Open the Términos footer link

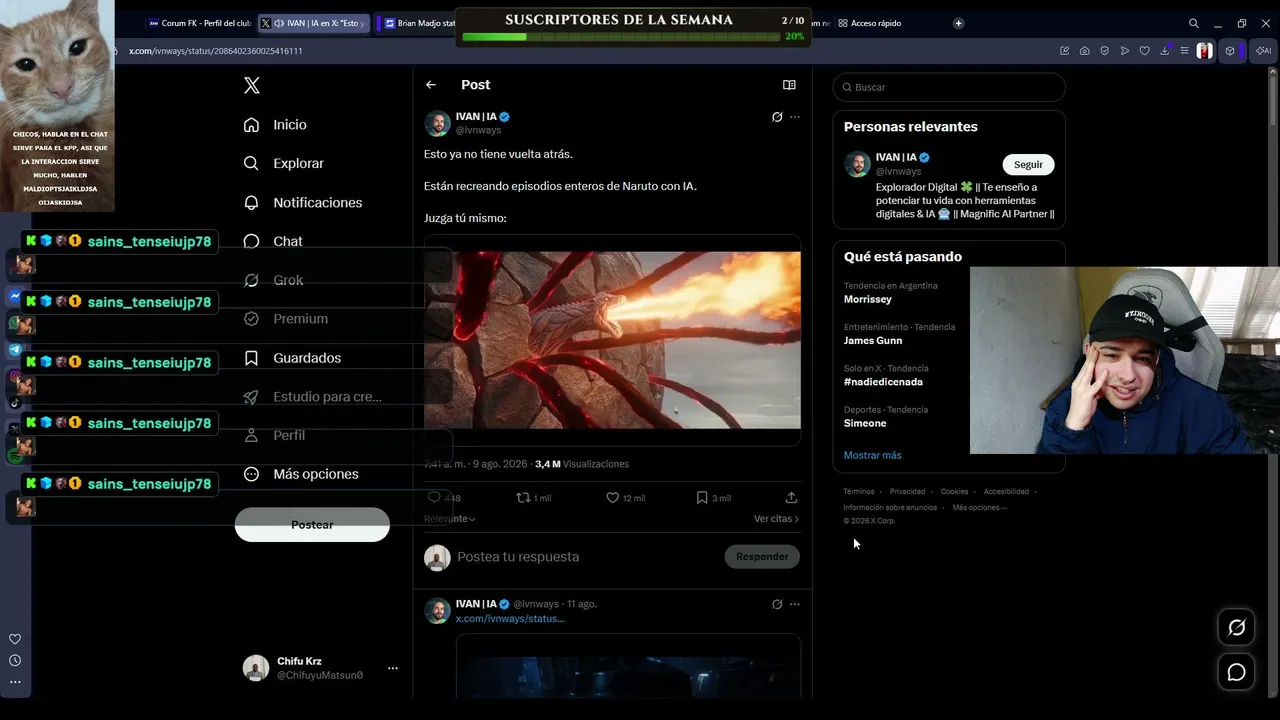click(x=859, y=492)
